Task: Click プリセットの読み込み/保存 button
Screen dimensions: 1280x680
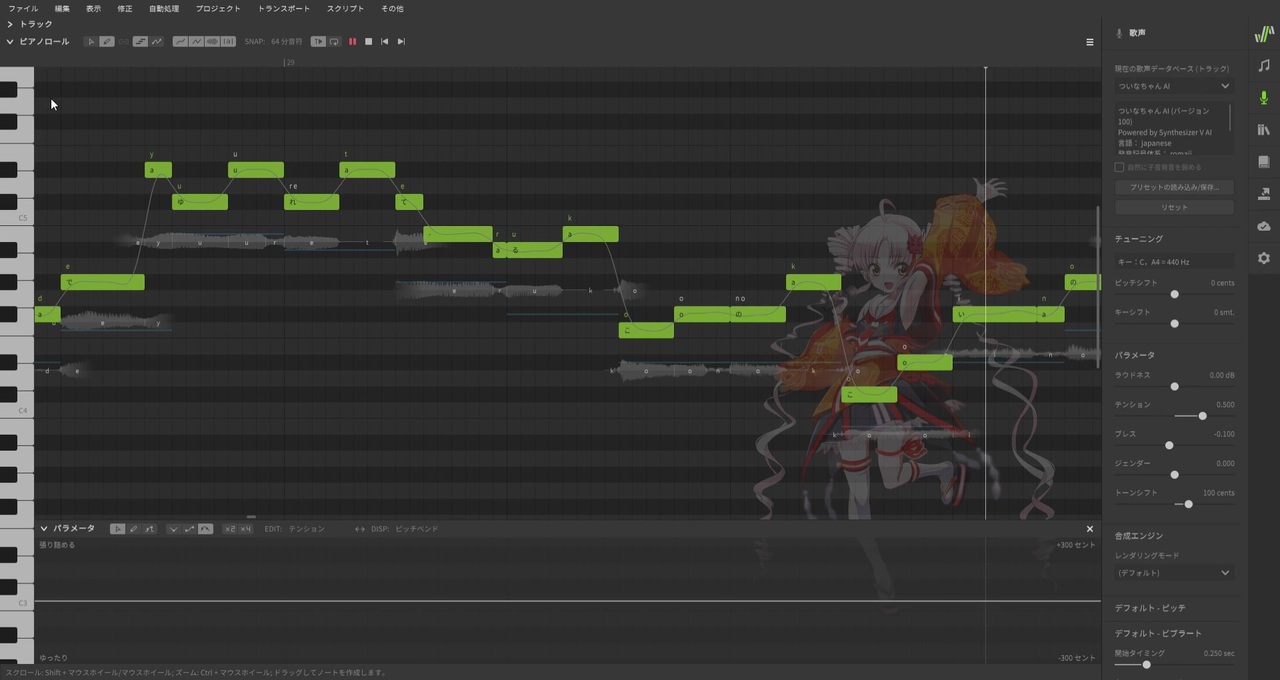Action: [1174, 187]
